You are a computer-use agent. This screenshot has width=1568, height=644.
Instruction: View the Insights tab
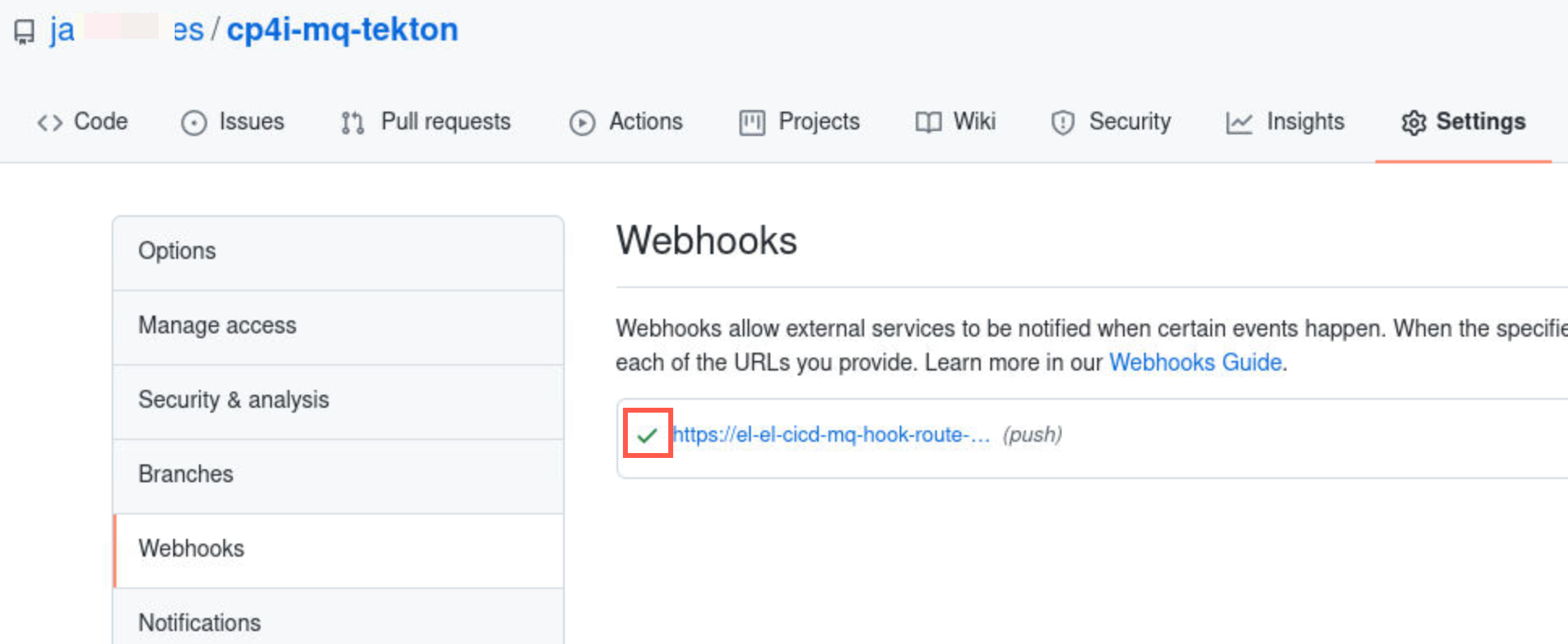[1285, 121]
